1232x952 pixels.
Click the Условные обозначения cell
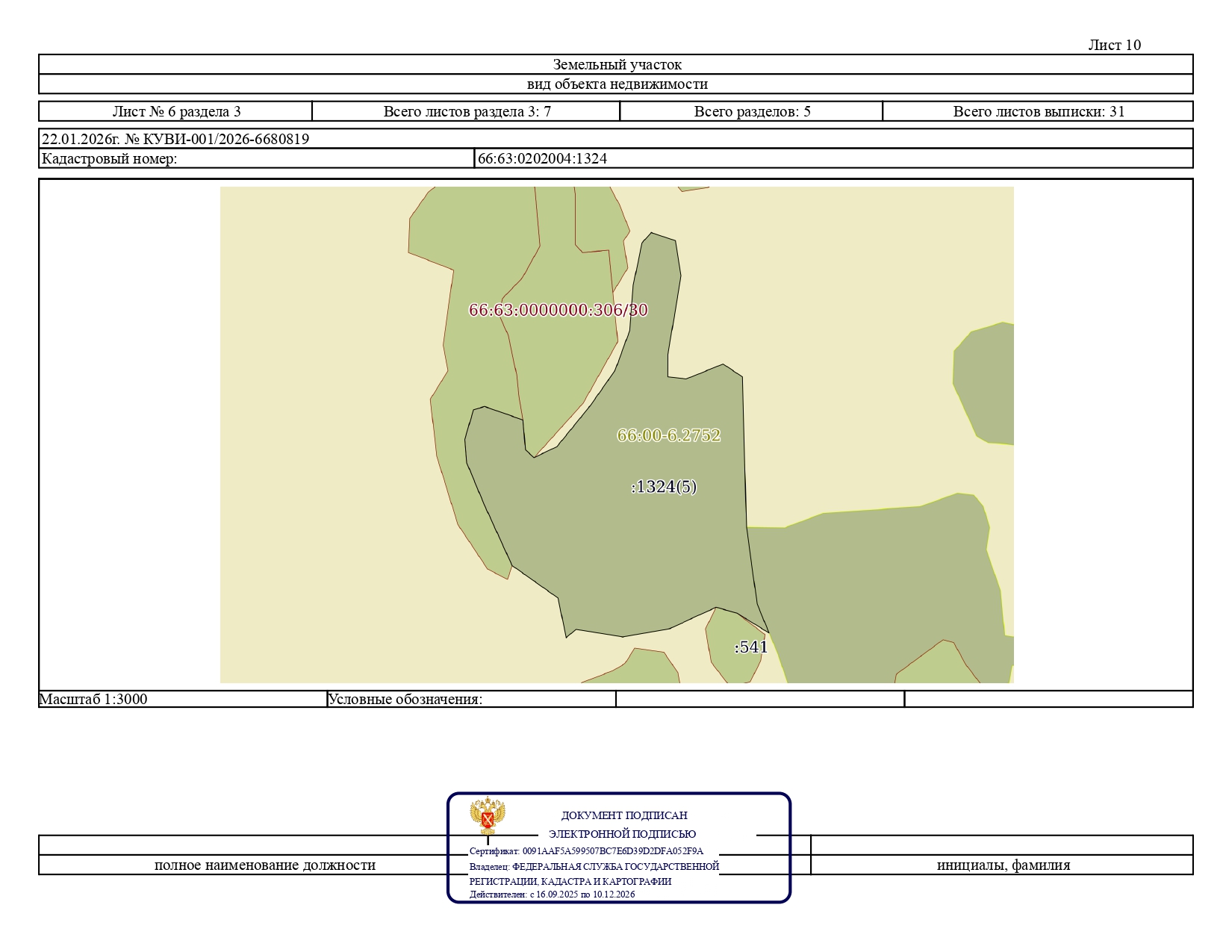click(x=471, y=699)
